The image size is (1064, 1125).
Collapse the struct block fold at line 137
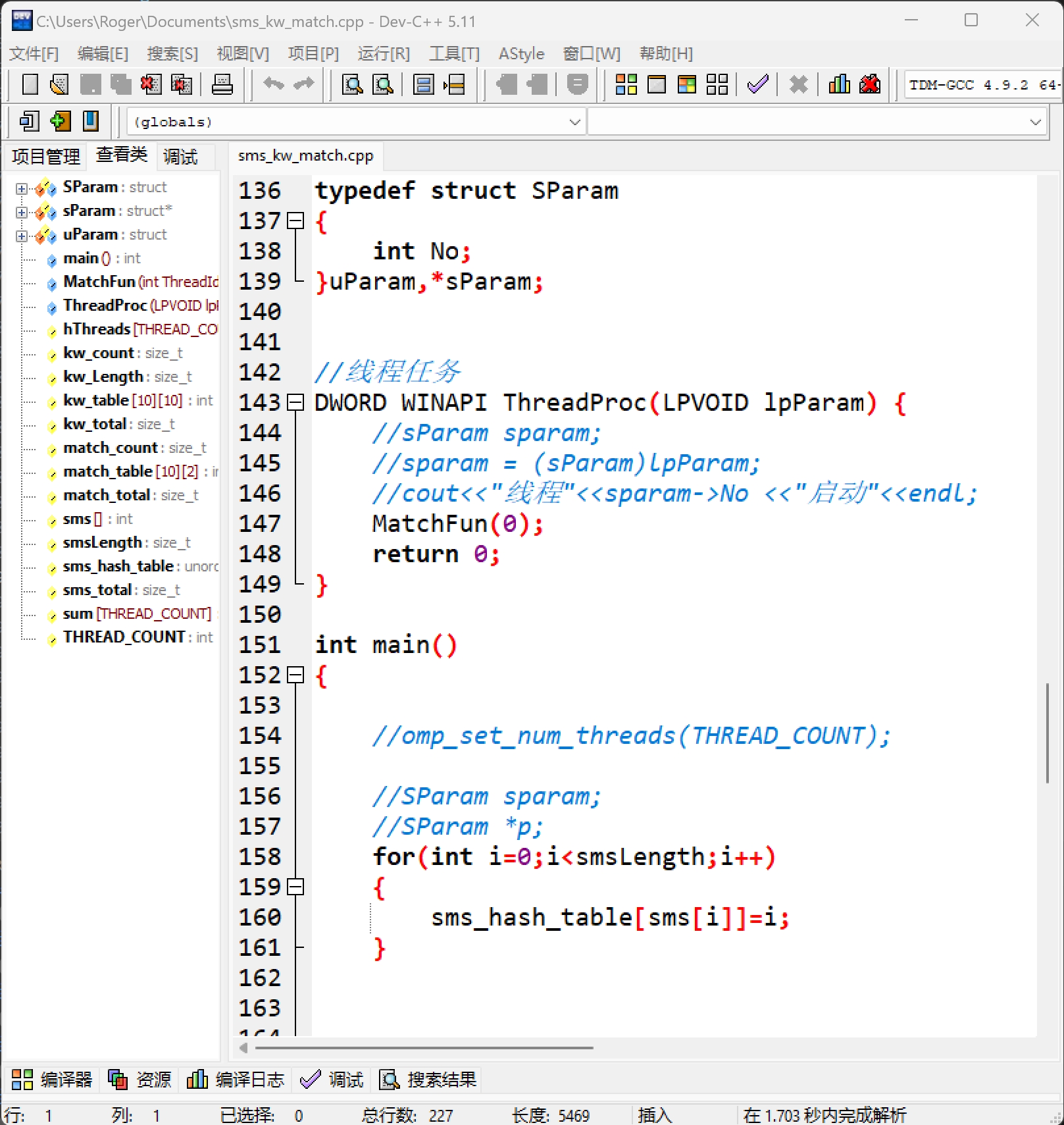(296, 221)
